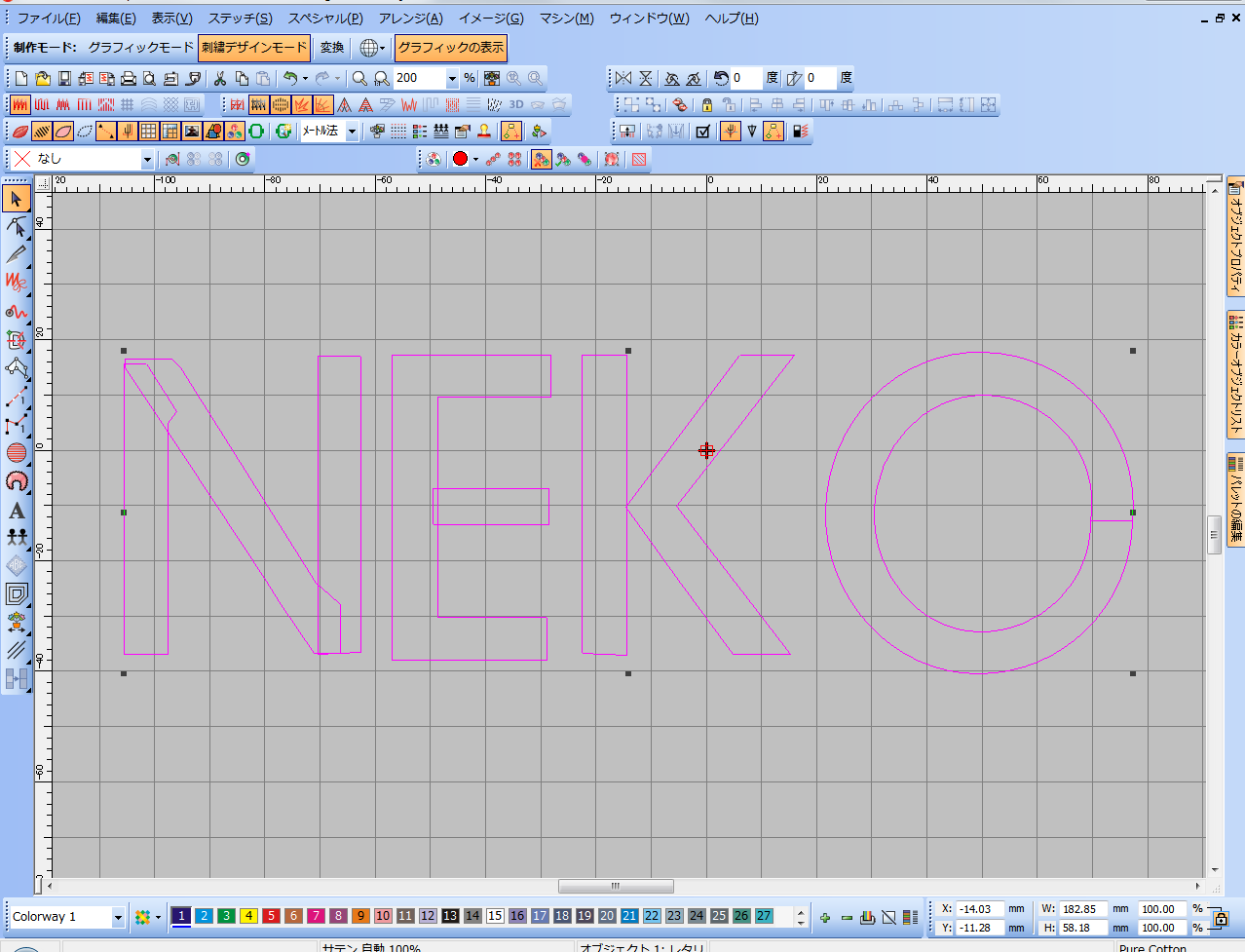Viewport: 1245px width, 952px height.
Task: Open the Colorway 1 dropdown
Action: (x=118, y=917)
